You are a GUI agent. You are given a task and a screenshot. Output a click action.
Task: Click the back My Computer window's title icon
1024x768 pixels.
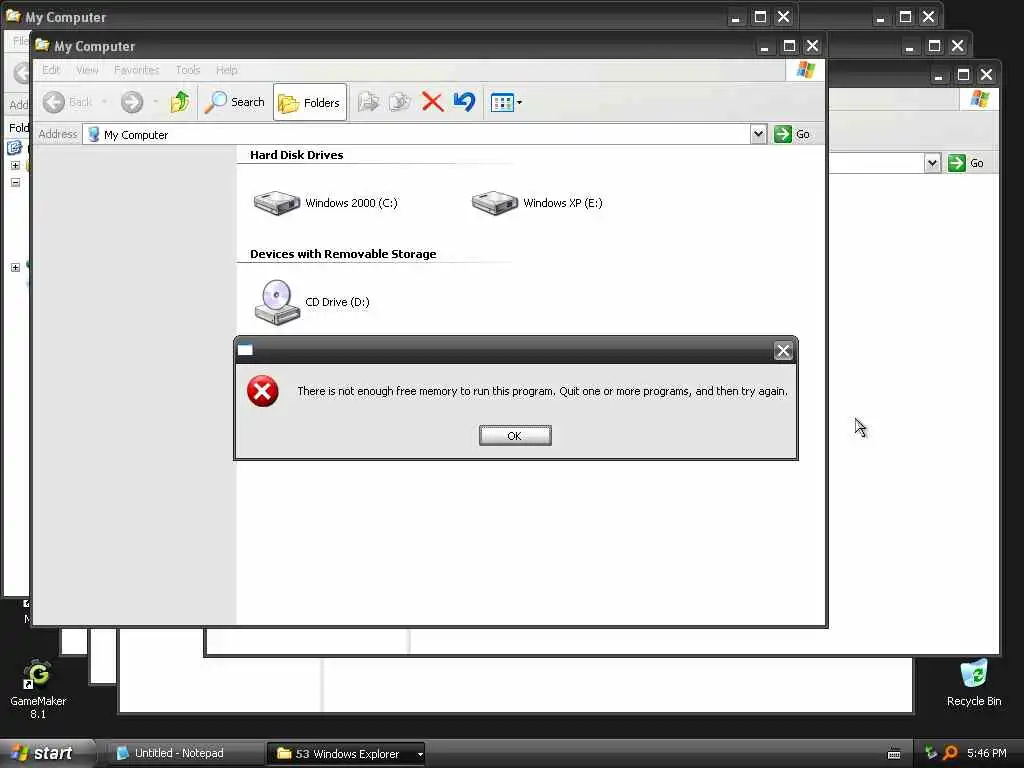tap(14, 16)
